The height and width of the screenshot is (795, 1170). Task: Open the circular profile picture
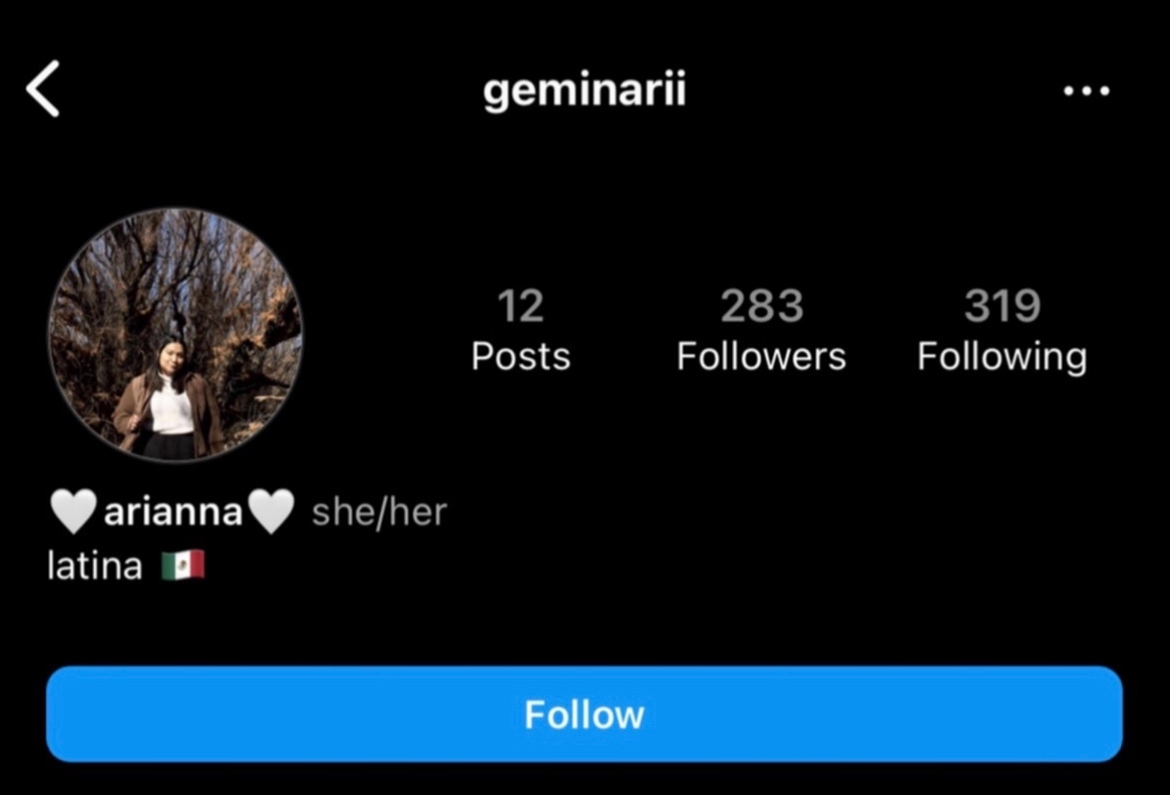pyautogui.click(x=175, y=334)
